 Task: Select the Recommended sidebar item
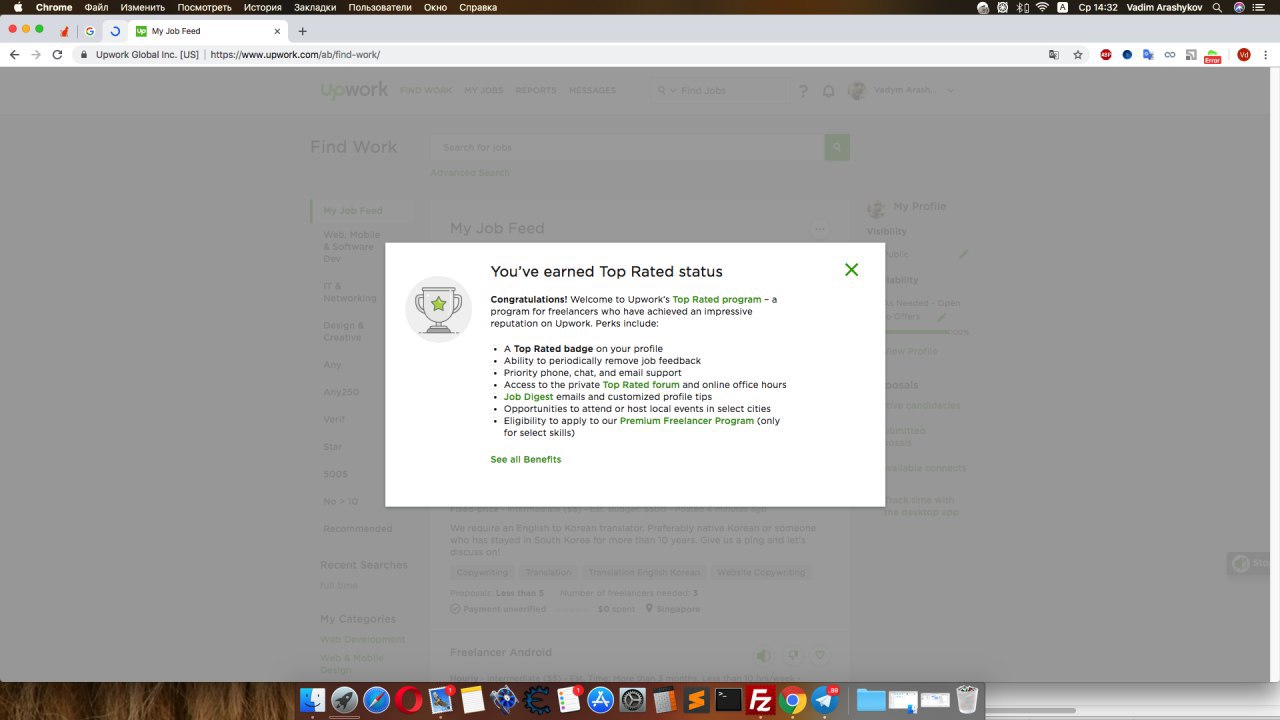click(358, 529)
